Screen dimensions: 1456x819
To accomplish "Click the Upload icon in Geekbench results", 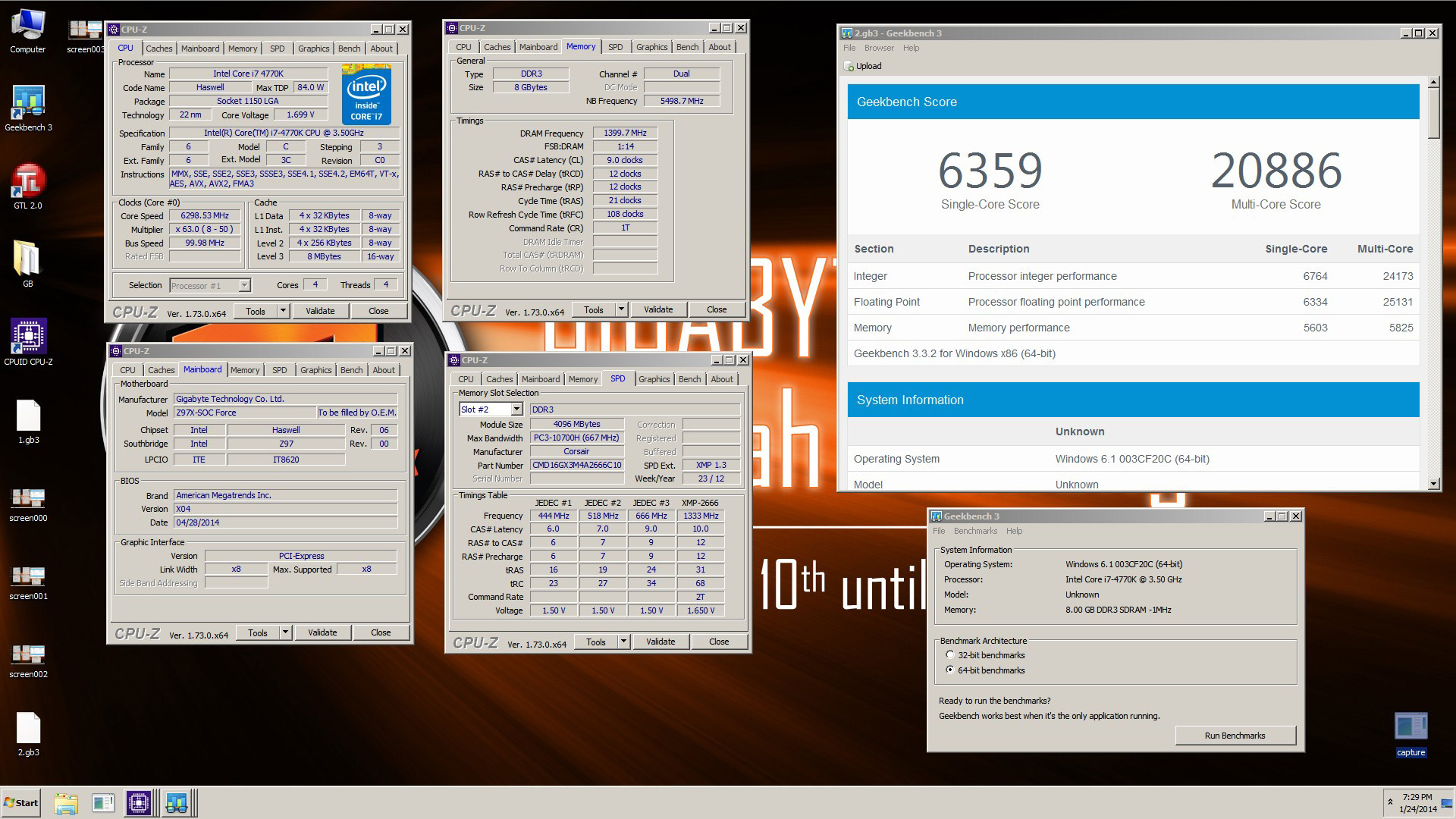I will (x=849, y=66).
